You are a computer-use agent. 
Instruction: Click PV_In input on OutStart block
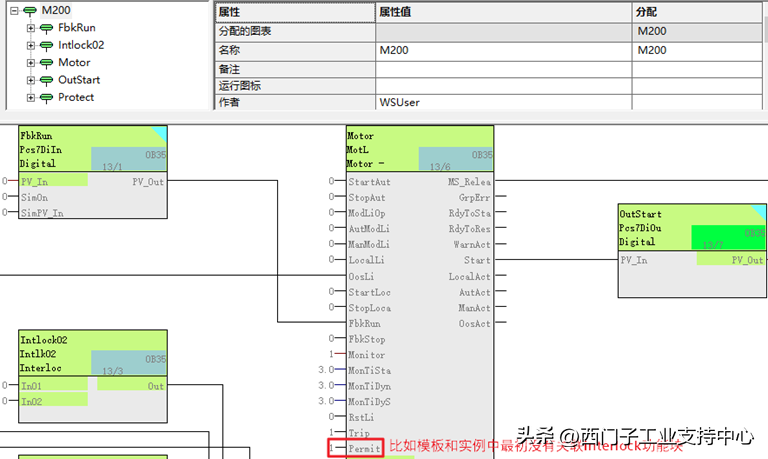(x=634, y=260)
